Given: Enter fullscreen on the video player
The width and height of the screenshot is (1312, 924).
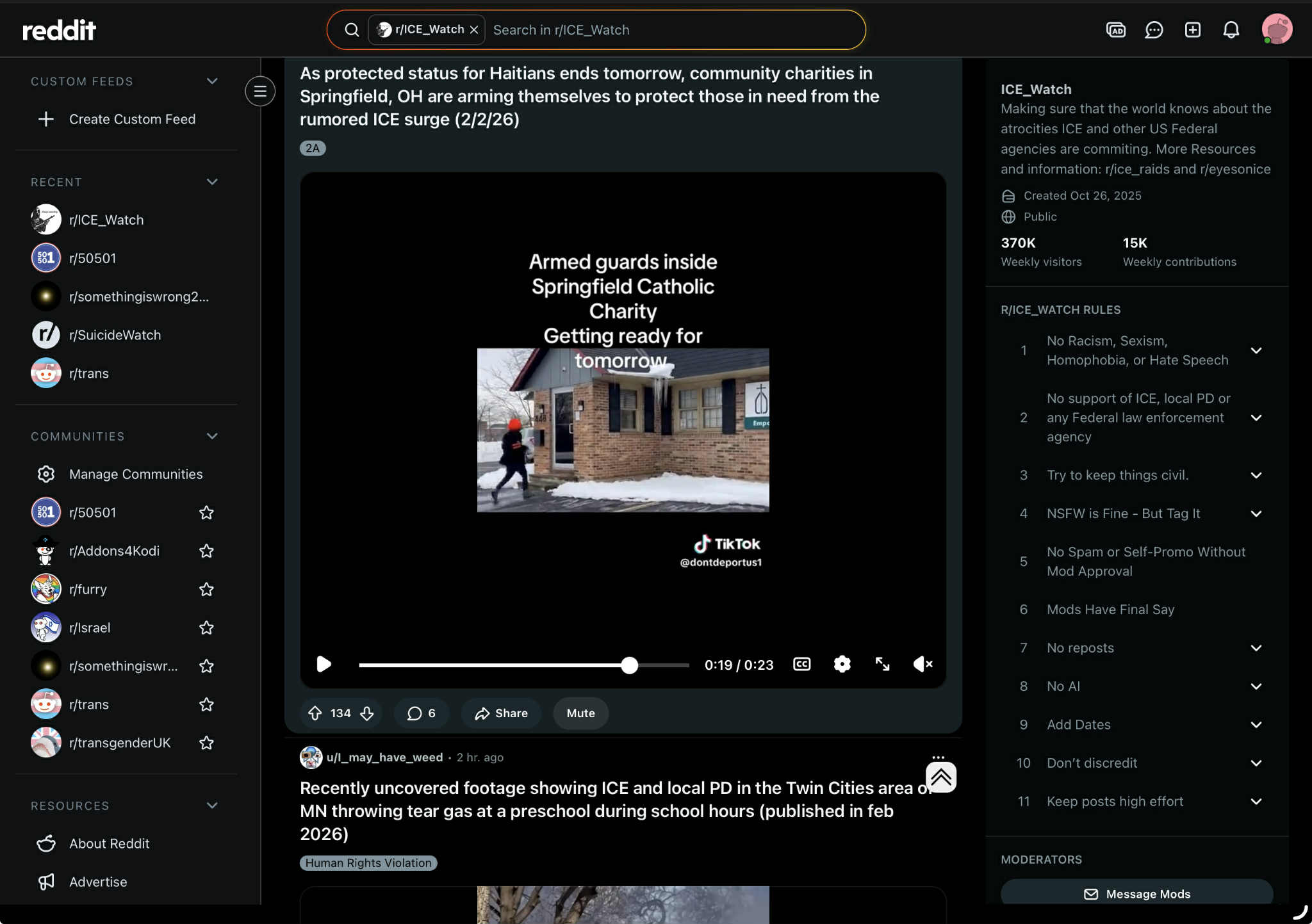Looking at the screenshot, I should [x=882, y=665].
